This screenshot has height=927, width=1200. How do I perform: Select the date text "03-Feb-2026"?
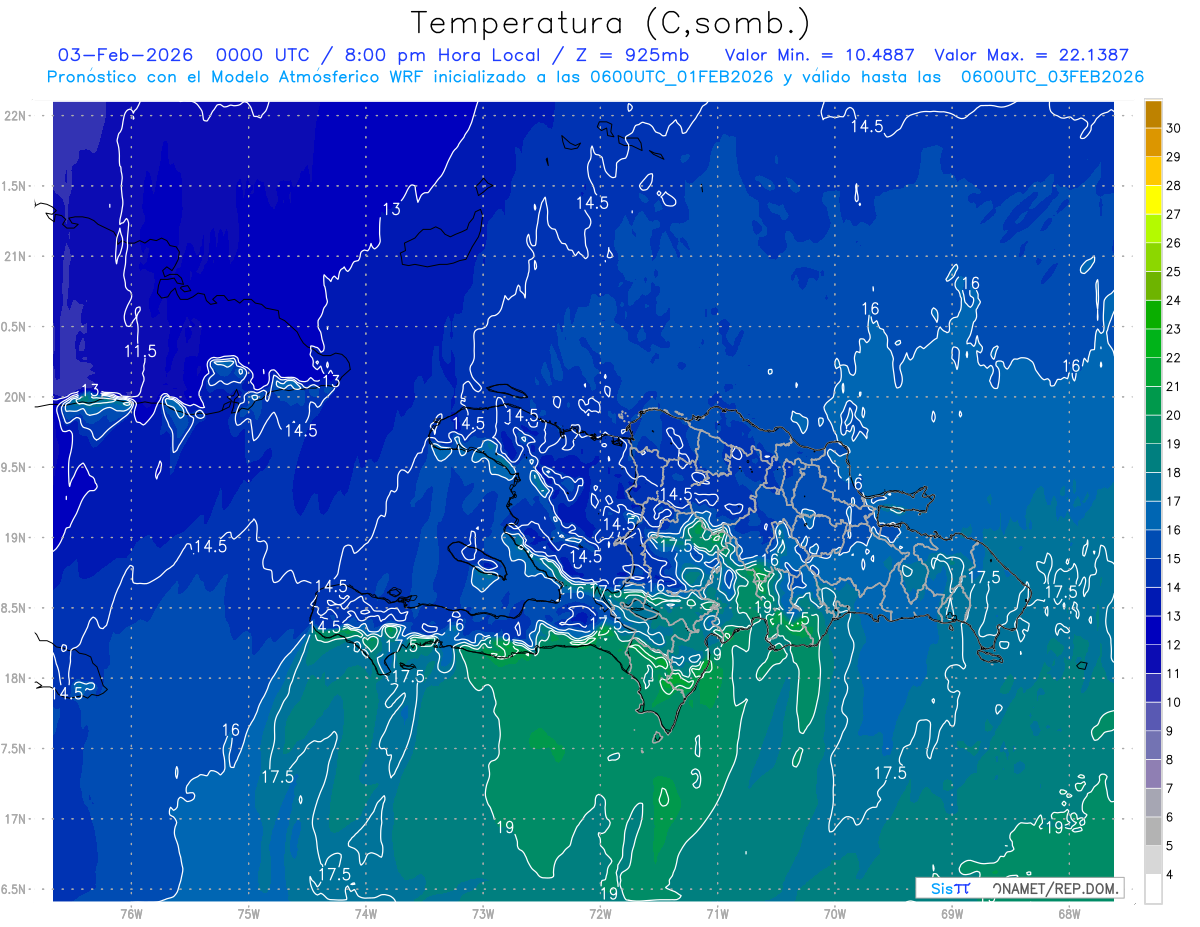[x=125, y=55]
